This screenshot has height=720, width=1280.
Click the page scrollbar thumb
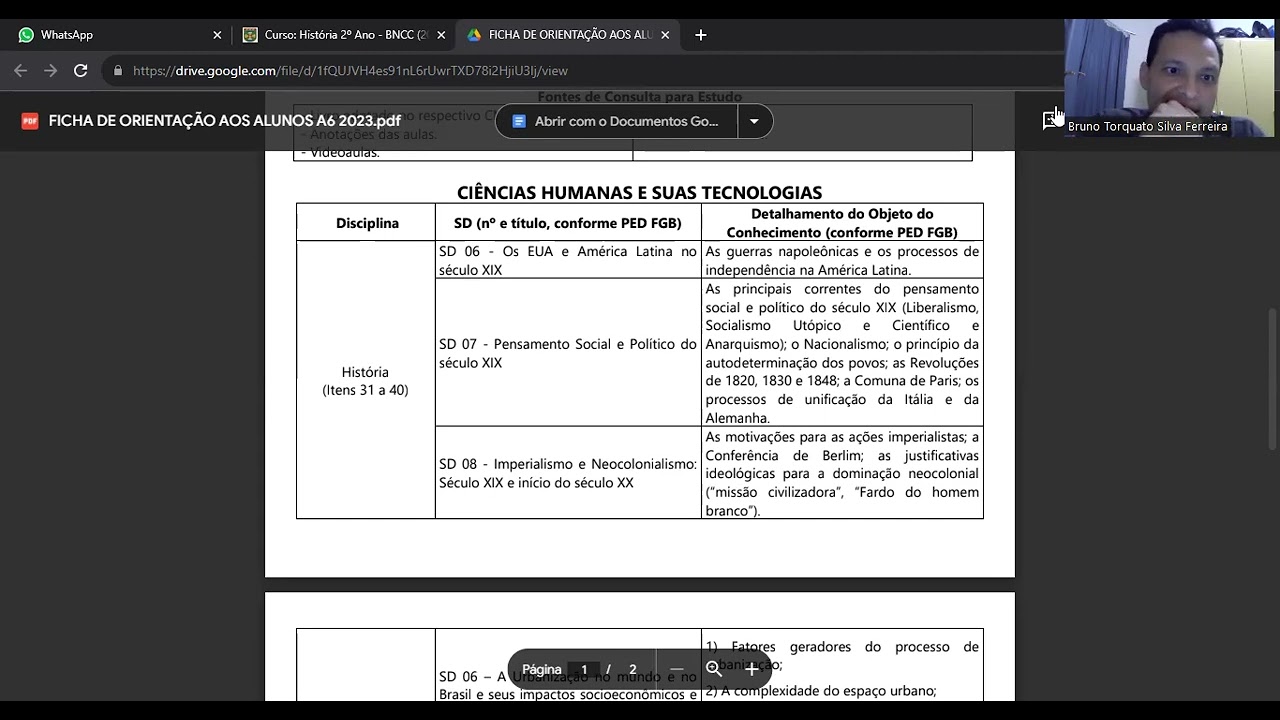tap(1273, 379)
